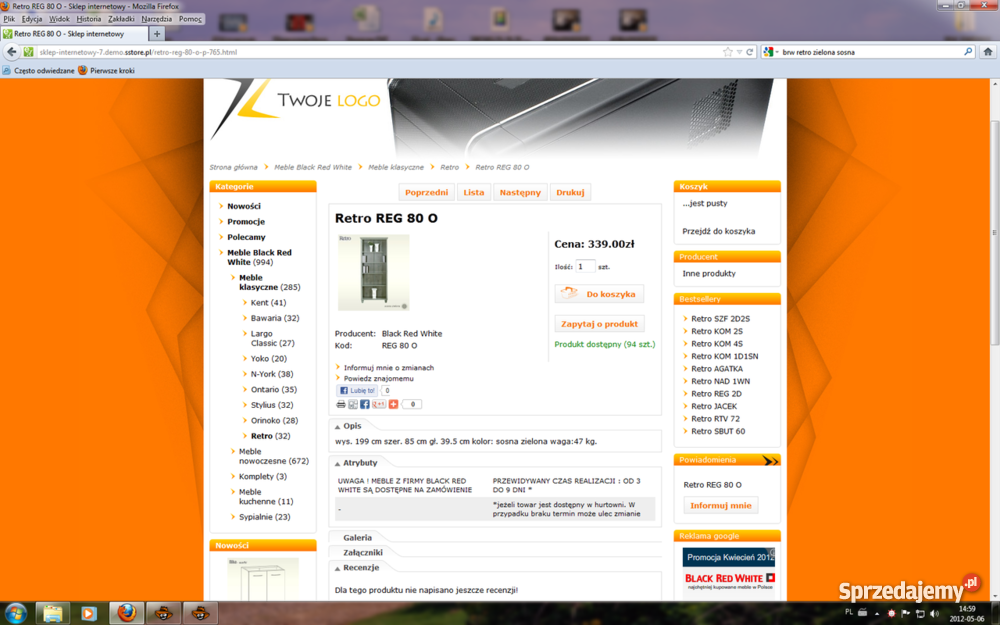
Task: Click the Google +1 share button
Action: point(379,404)
